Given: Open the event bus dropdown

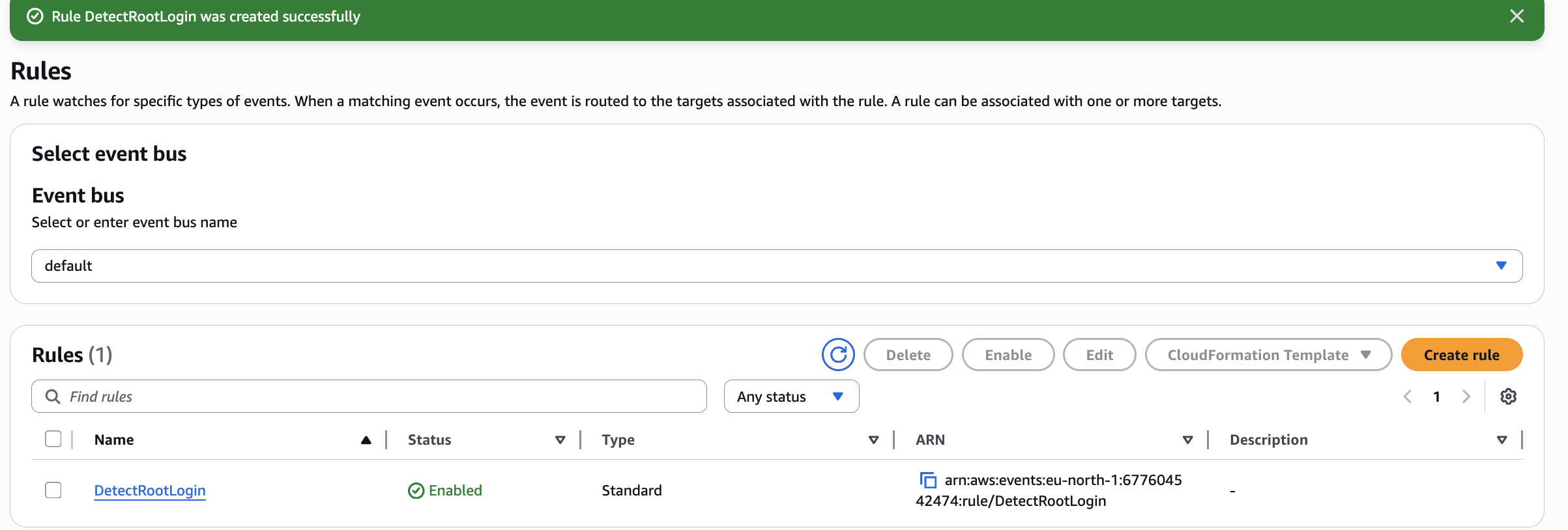Looking at the screenshot, I should click(x=777, y=266).
